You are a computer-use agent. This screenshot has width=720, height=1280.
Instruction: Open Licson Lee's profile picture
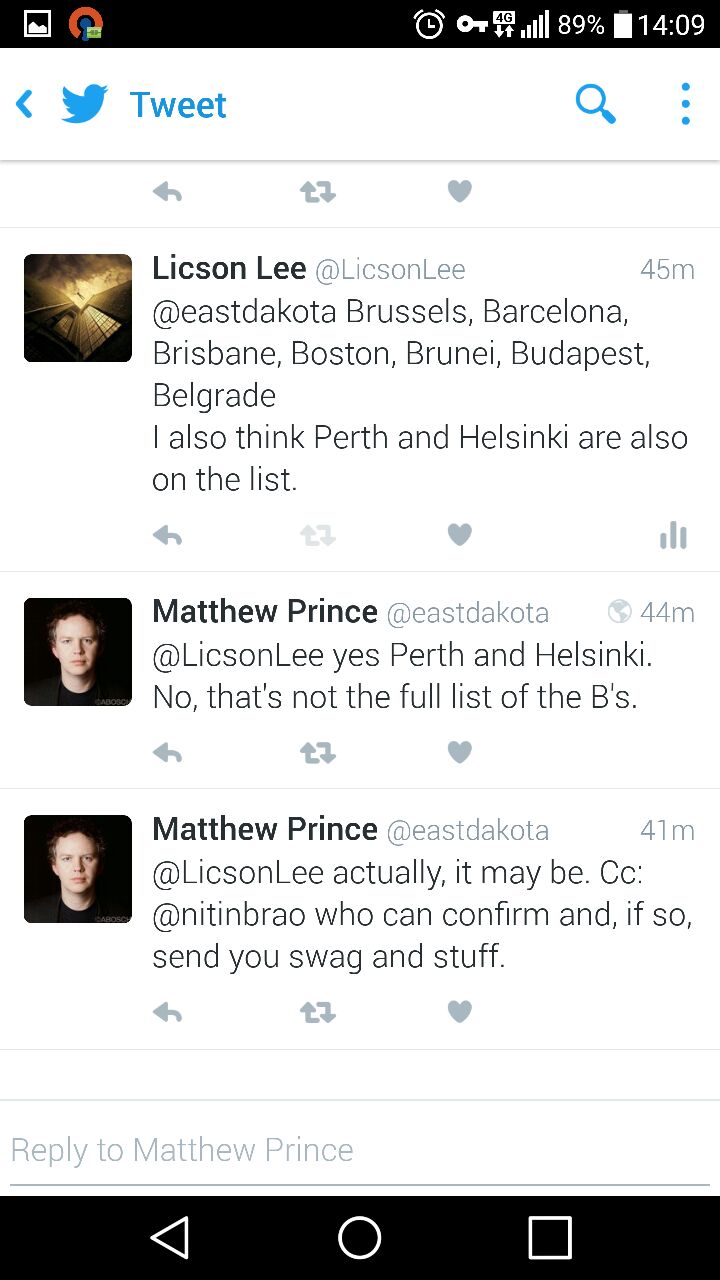78,308
